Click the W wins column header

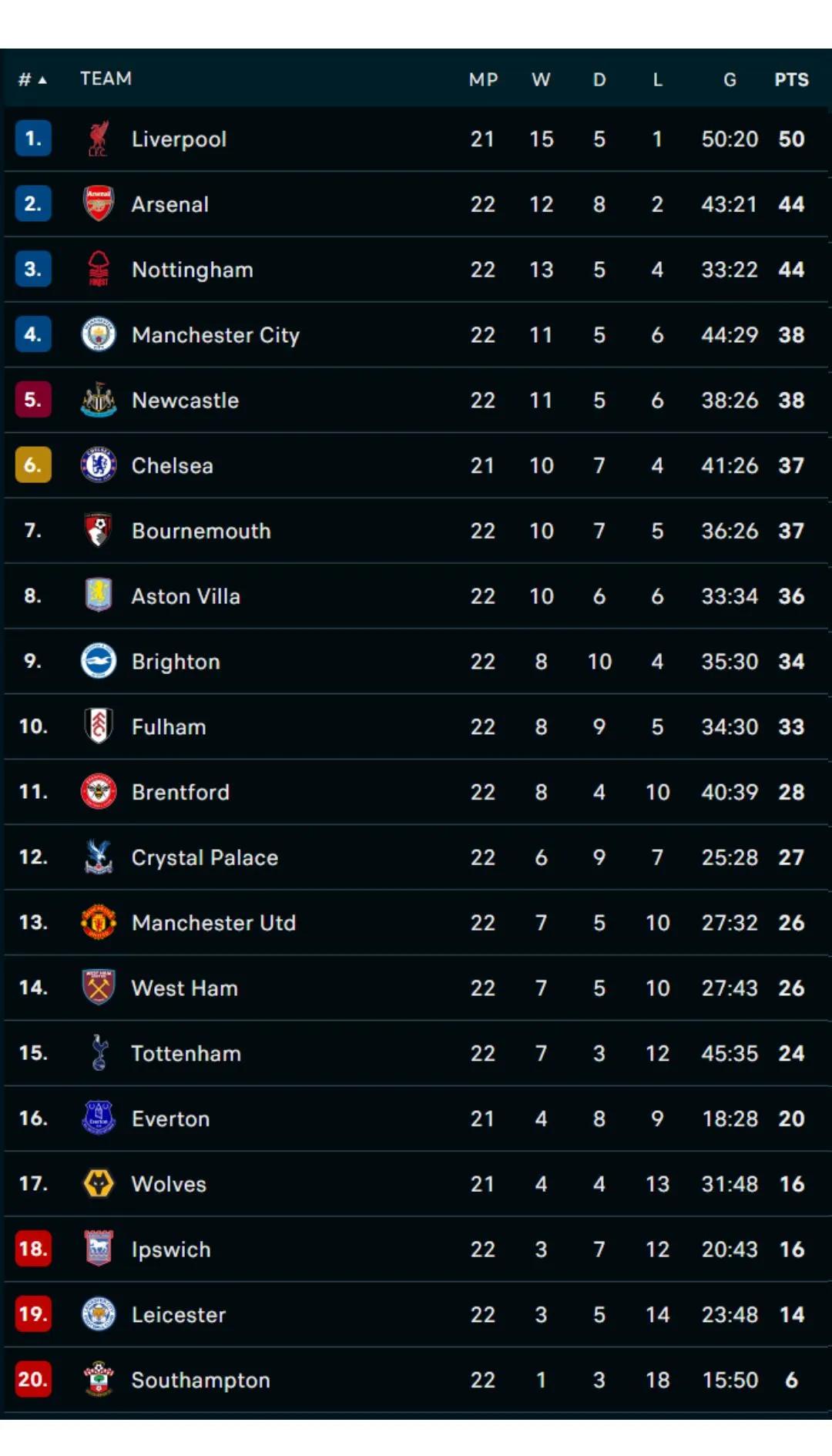click(541, 79)
